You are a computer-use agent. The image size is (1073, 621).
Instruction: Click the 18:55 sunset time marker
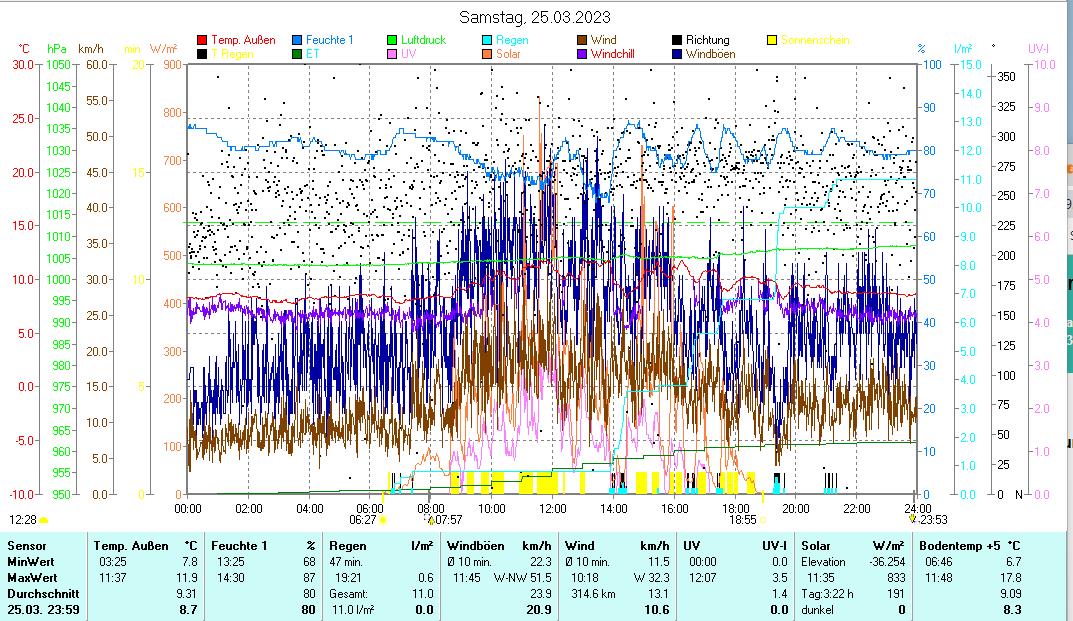tap(742, 520)
